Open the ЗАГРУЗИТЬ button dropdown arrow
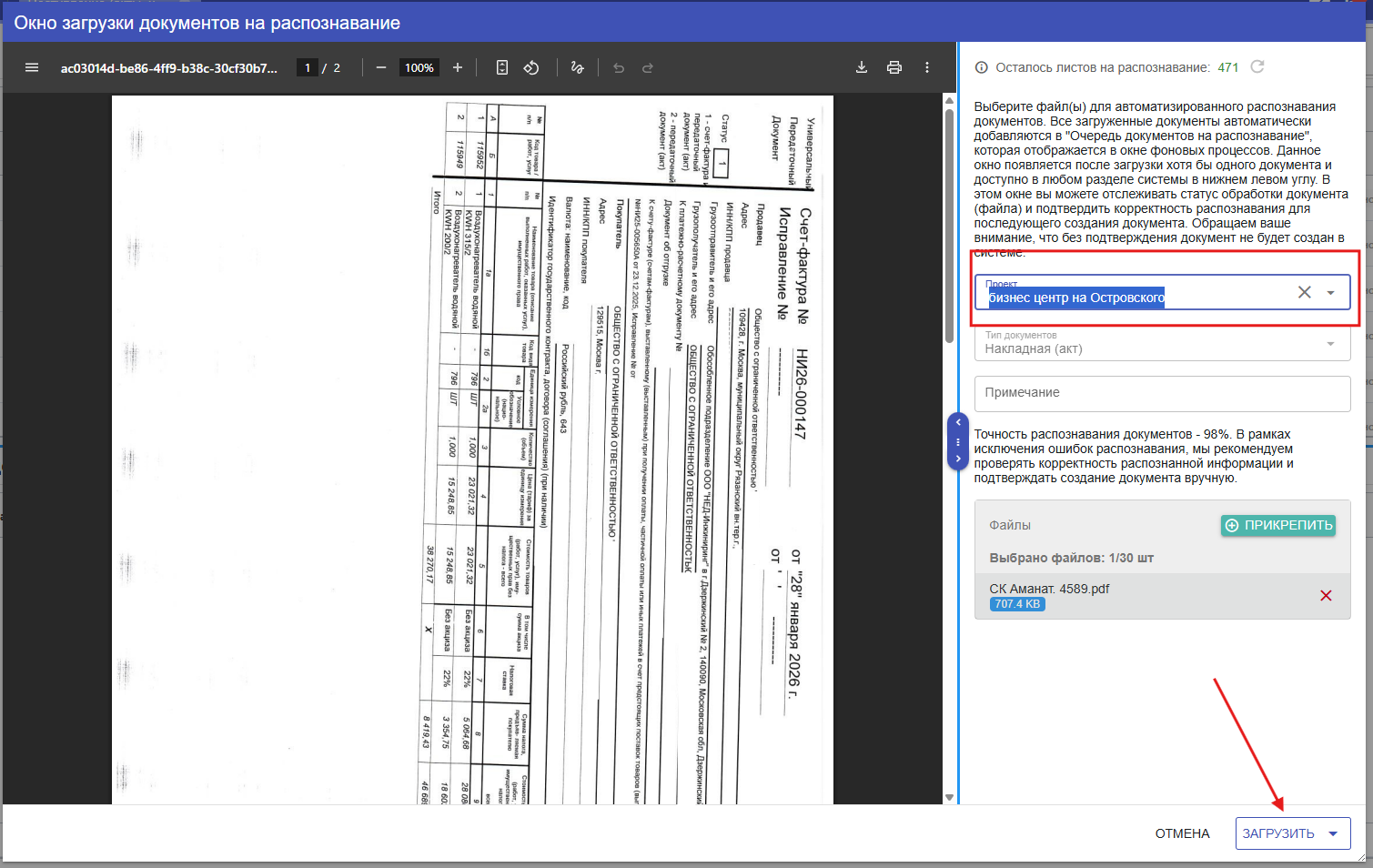Image resolution: width=1373 pixels, height=868 pixels. click(x=1334, y=833)
